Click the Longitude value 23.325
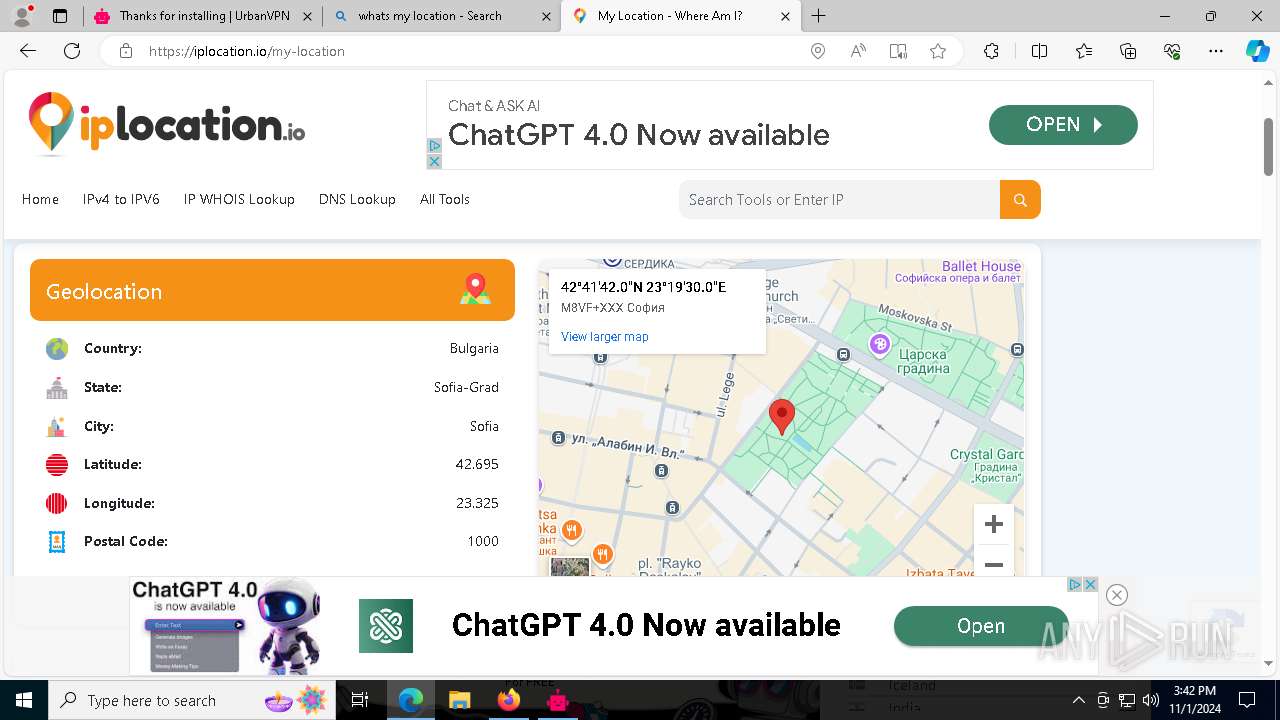 point(477,503)
